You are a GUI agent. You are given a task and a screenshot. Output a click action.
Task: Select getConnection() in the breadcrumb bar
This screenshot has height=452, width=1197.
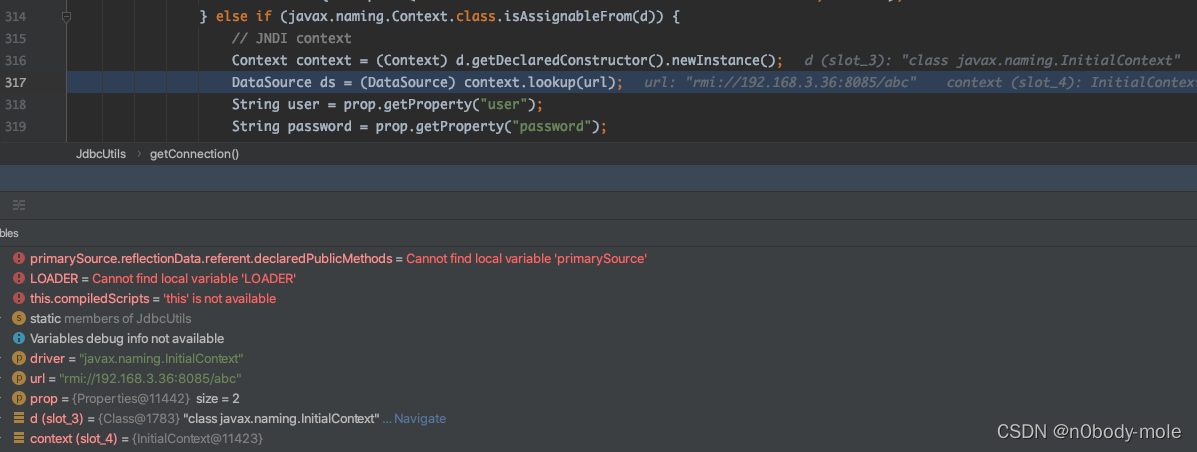point(195,153)
